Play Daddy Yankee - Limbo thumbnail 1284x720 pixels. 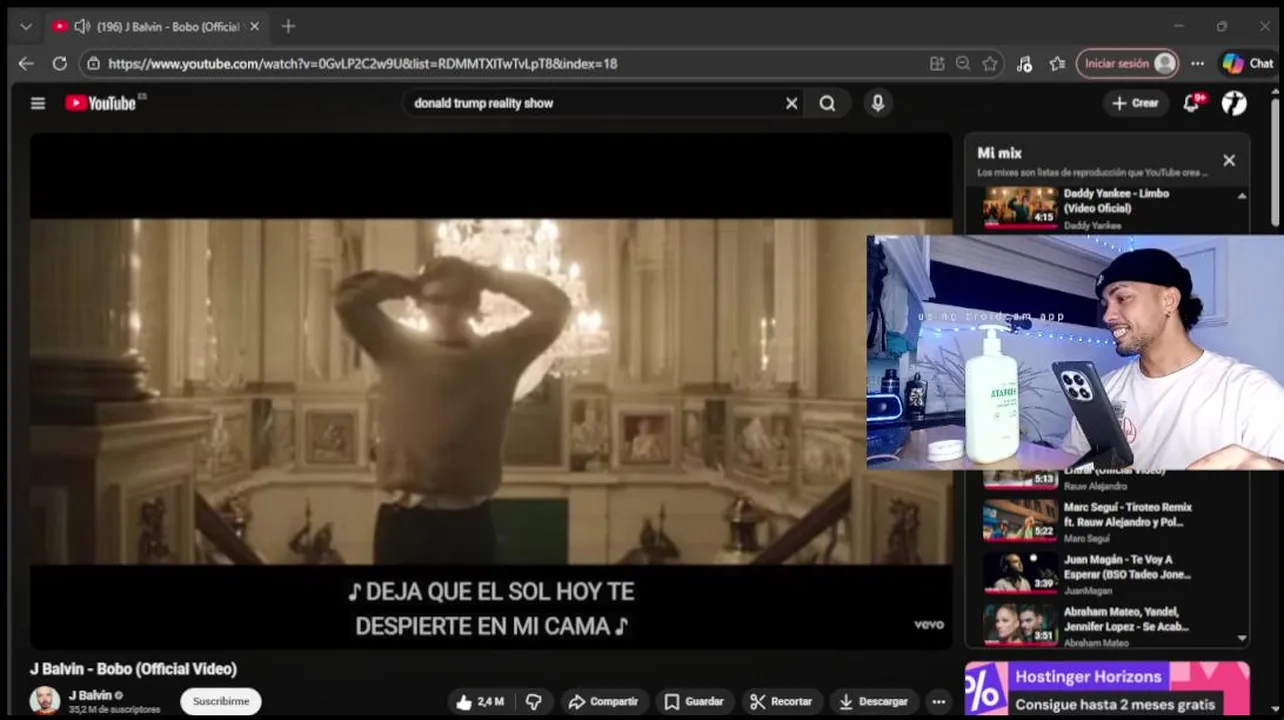(x=1019, y=208)
